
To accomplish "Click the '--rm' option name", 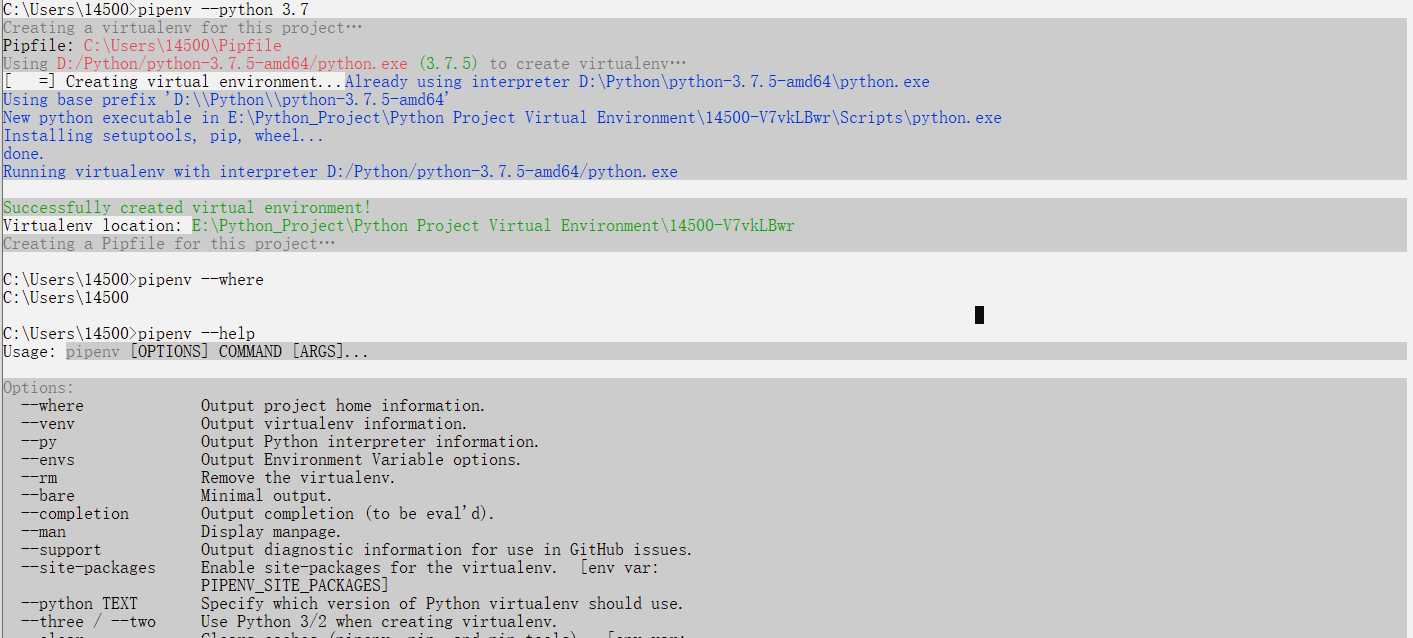I will pos(39,478).
